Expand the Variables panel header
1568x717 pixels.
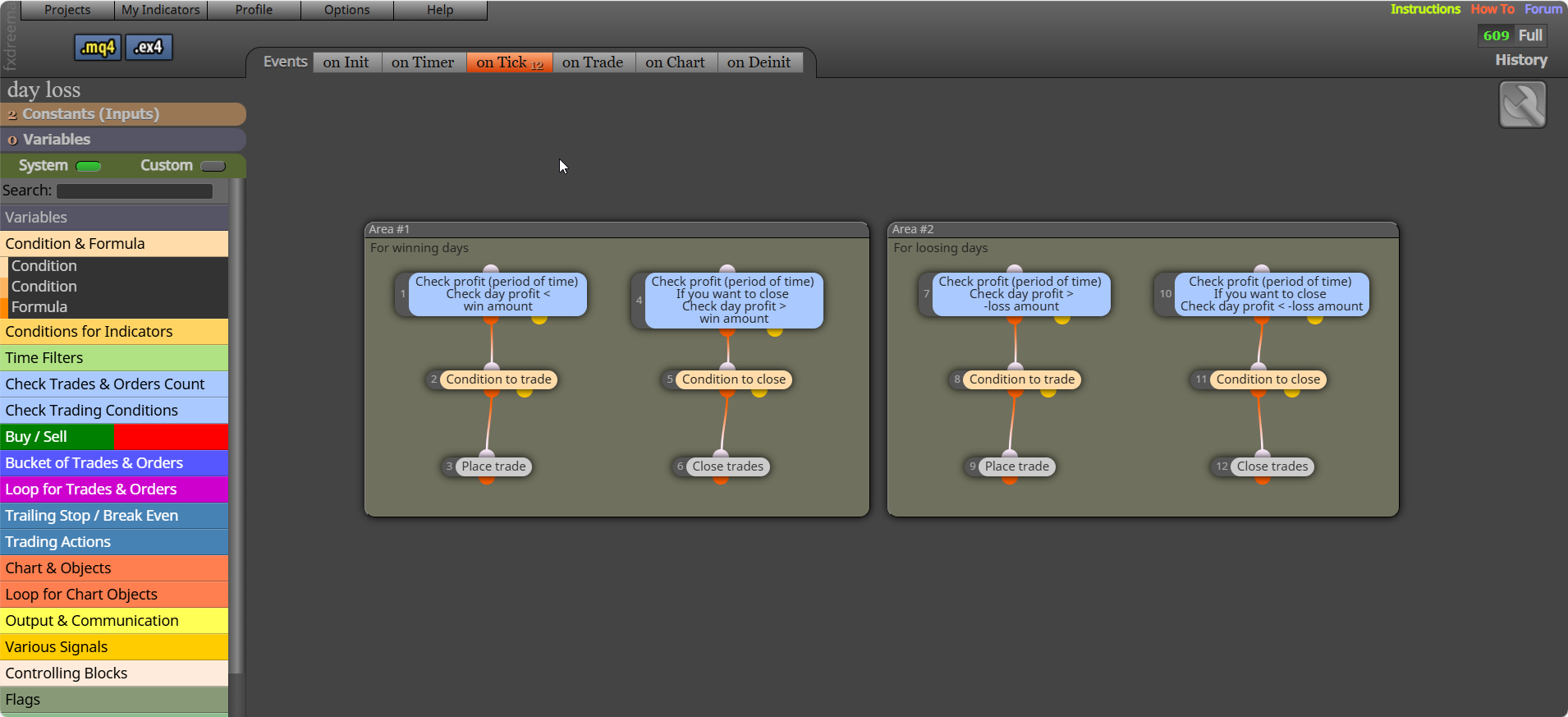tap(123, 140)
